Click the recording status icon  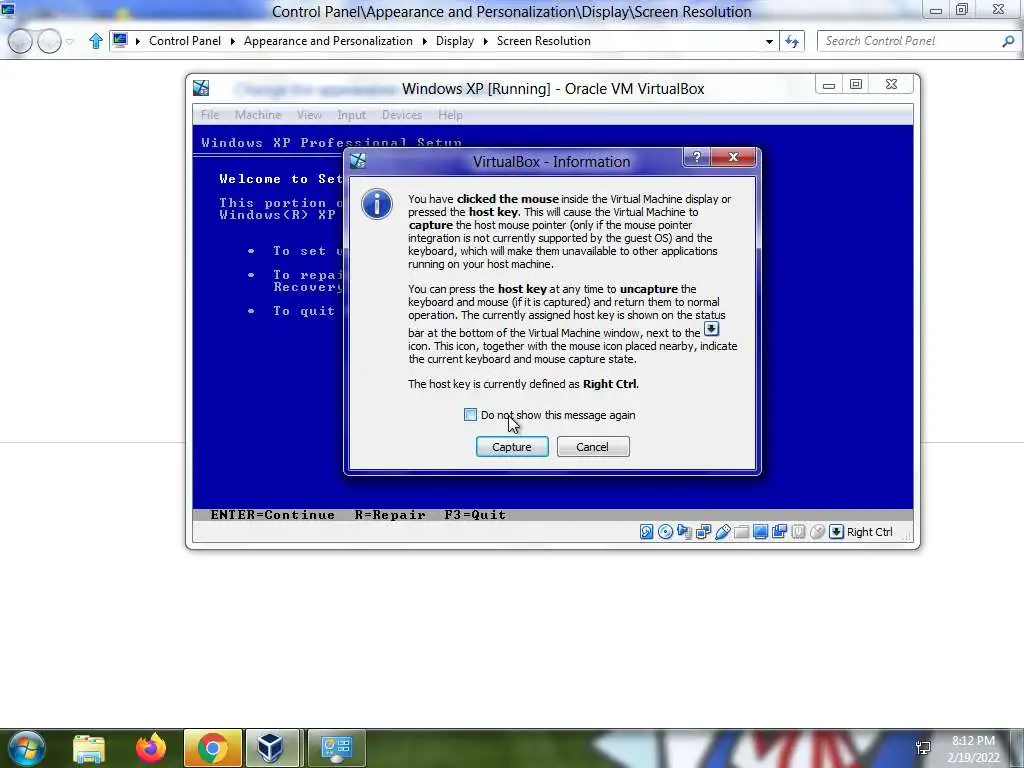(779, 532)
